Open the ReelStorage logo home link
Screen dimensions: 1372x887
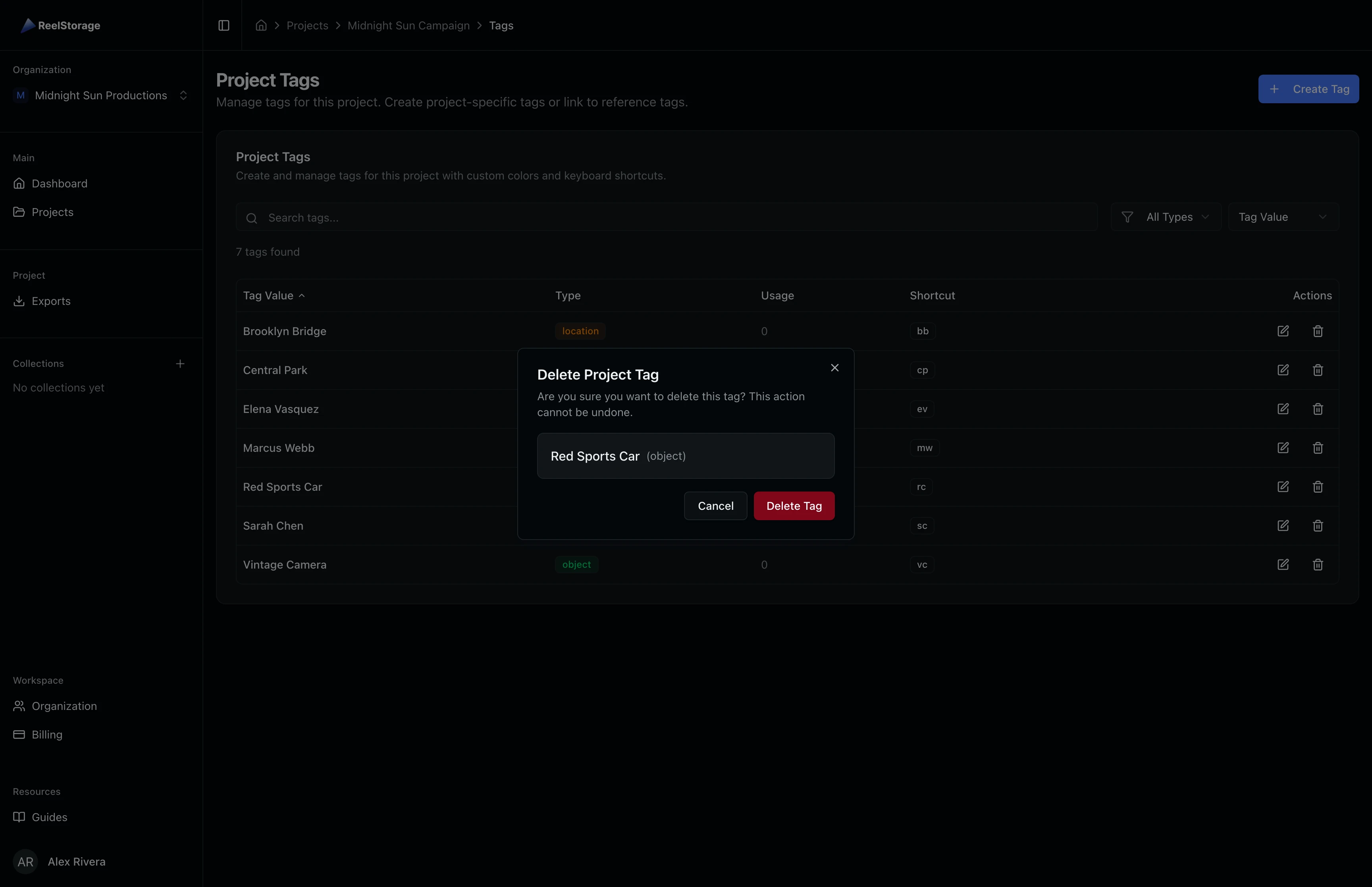60,25
